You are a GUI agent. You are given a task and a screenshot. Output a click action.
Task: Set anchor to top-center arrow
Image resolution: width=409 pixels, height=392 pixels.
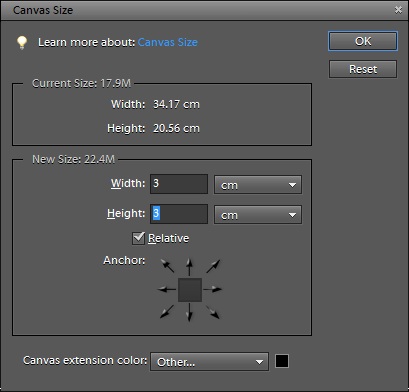(189, 266)
